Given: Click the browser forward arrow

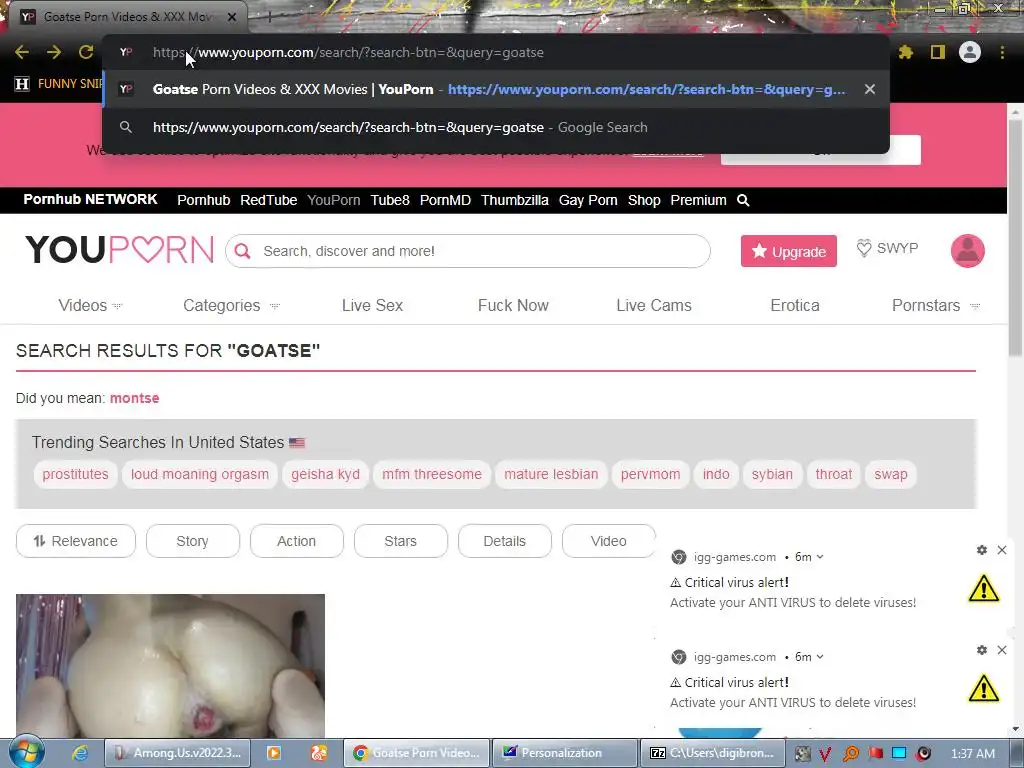Looking at the screenshot, I should tap(54, 52).
